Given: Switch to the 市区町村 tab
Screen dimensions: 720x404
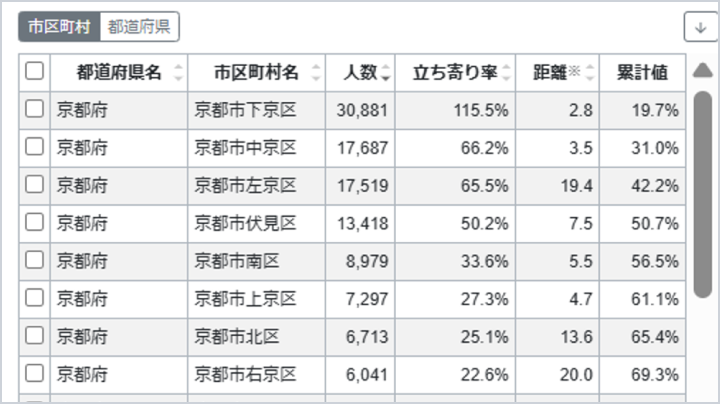Looking at the screenshot, I should [x=59, y=27].
